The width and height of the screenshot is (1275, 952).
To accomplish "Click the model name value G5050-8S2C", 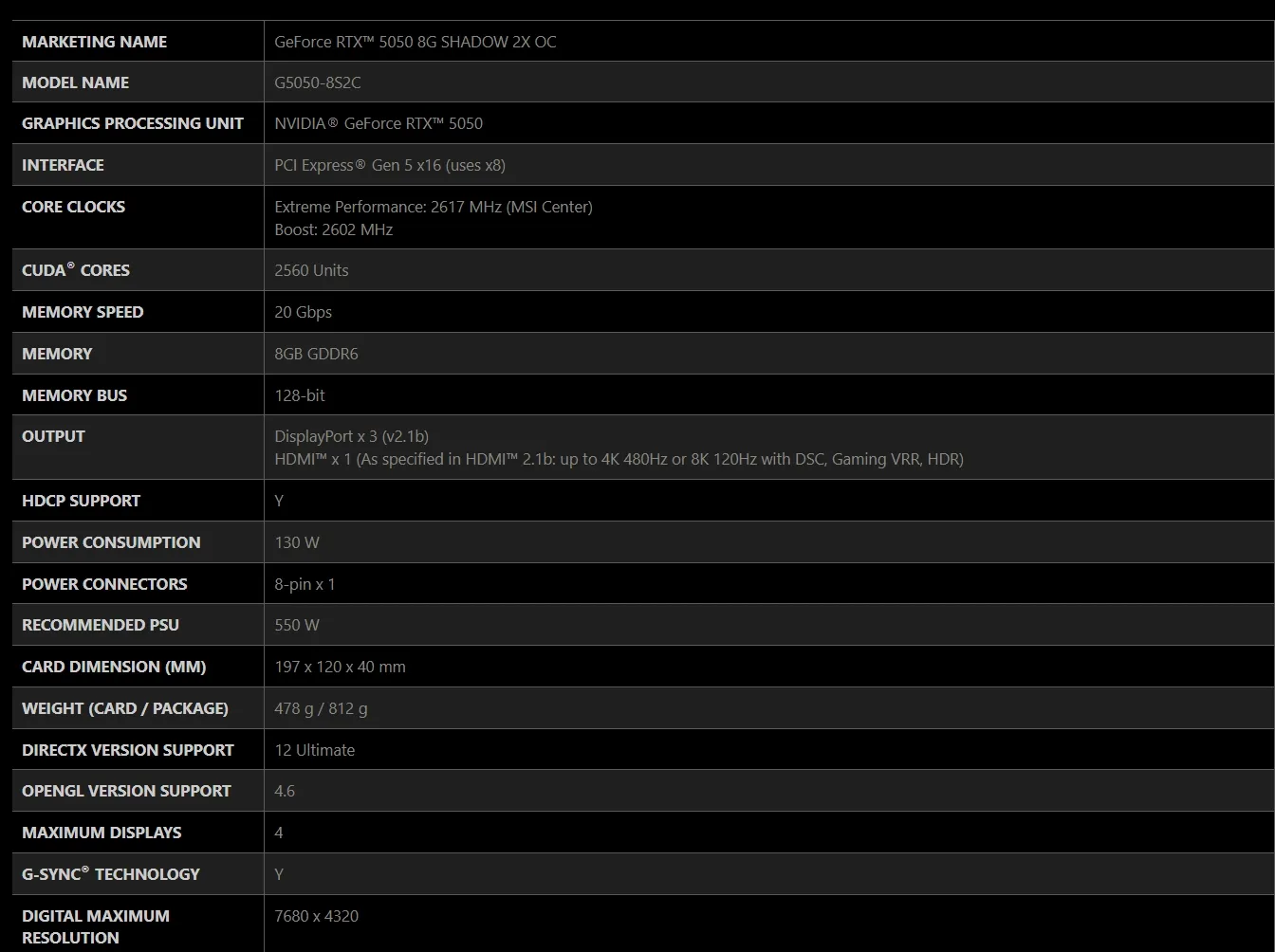I will (x=318, y=82).
